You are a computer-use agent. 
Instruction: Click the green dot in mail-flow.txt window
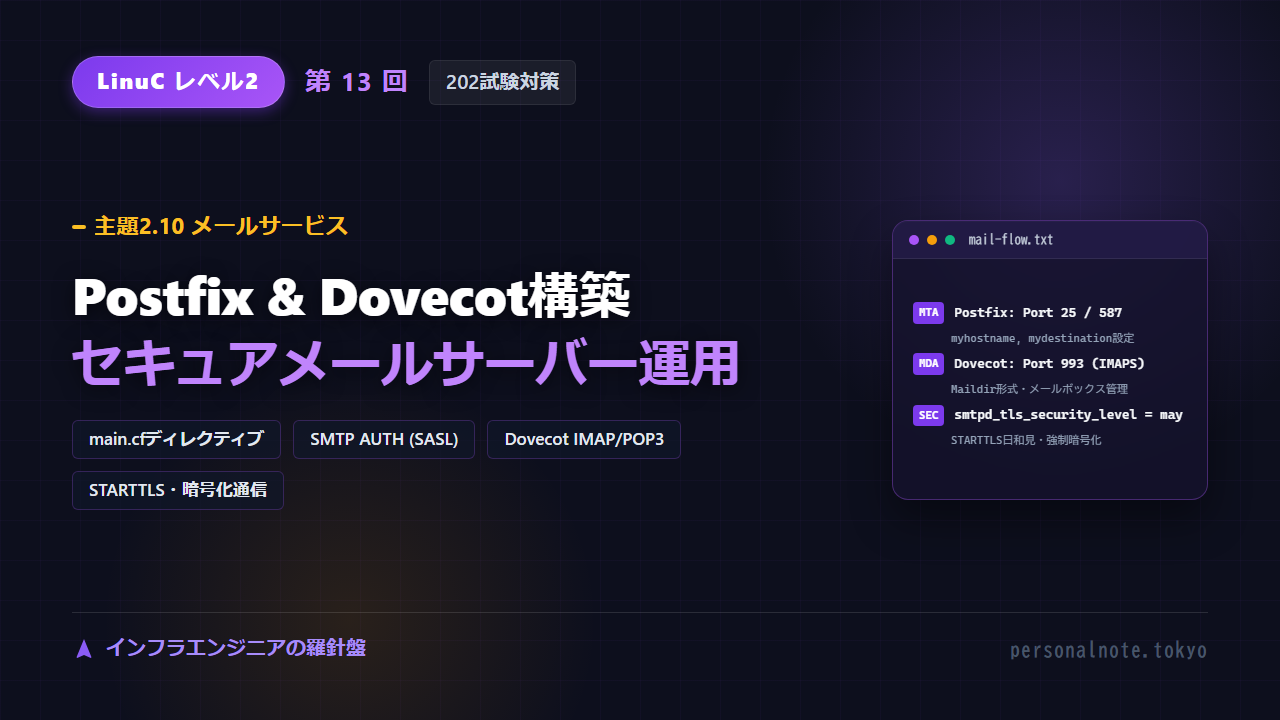pos(950,240)
